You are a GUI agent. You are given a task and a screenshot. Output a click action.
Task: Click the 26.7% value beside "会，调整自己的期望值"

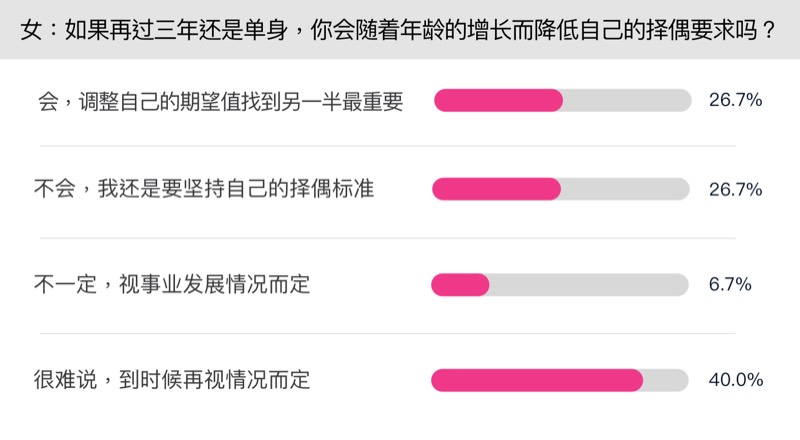pos(735,101)
